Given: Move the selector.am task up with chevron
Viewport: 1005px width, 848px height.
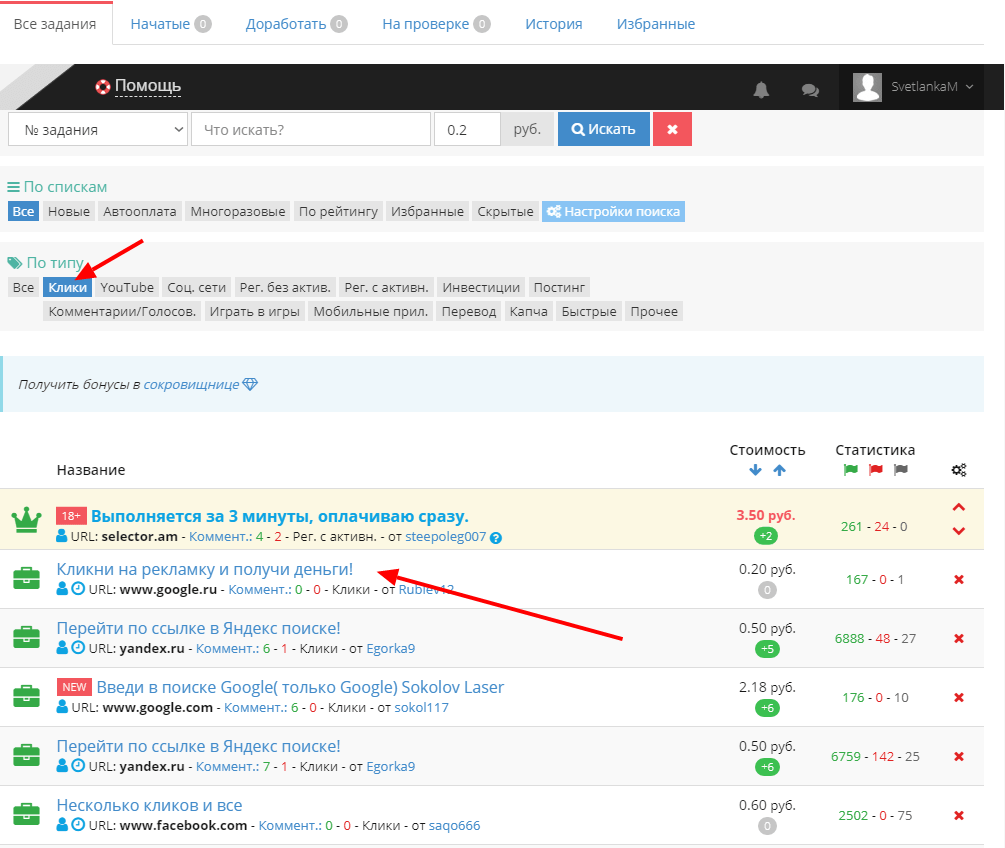Looking at the screenshot, I should 959,508.
